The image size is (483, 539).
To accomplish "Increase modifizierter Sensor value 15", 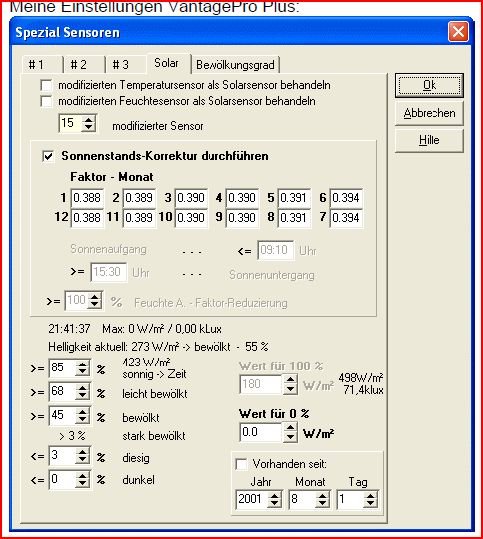I will [89, 119].
